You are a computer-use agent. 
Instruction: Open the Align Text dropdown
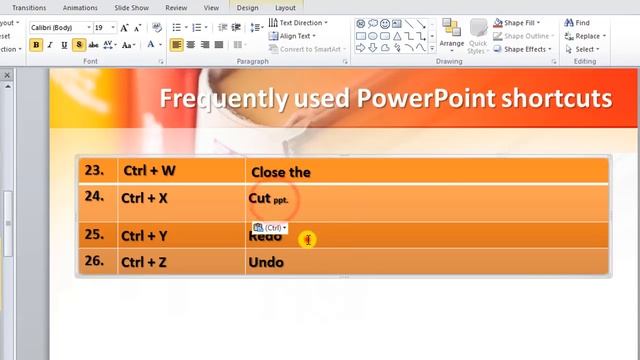(x=292, y=36)
